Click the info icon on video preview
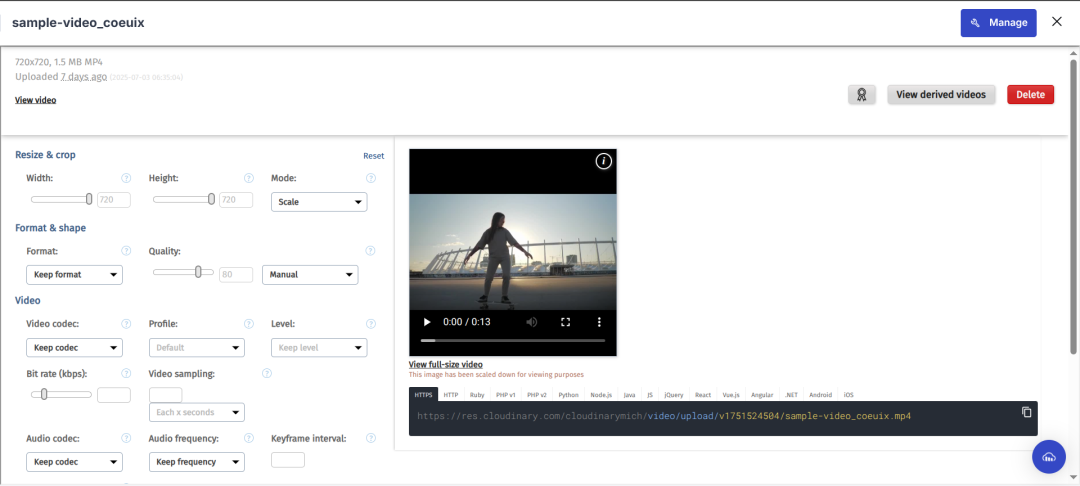The image size is (1080, 486). (603, 162)
